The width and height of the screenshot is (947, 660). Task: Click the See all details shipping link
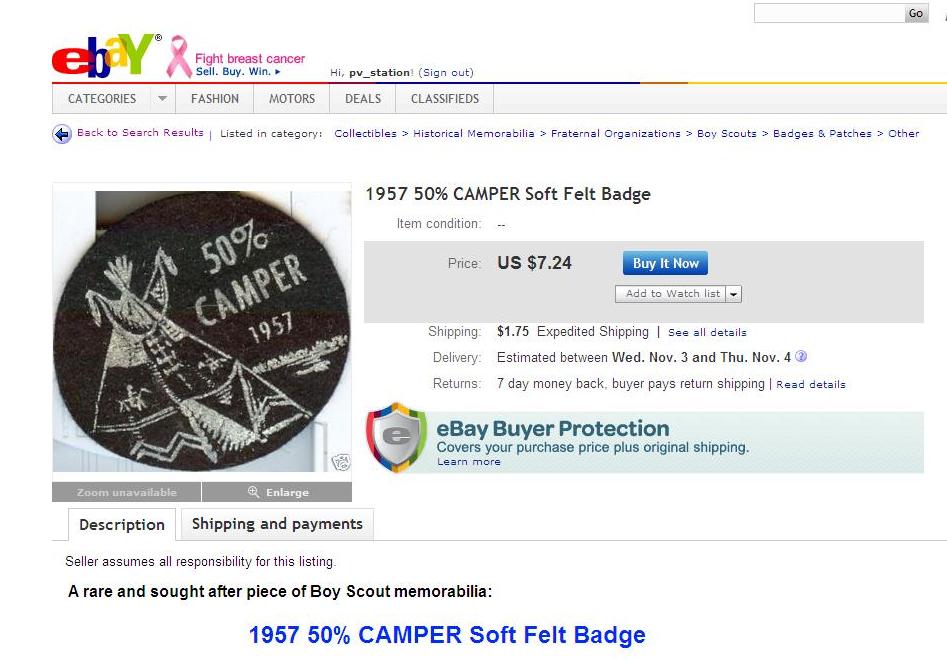pos(707,332)
